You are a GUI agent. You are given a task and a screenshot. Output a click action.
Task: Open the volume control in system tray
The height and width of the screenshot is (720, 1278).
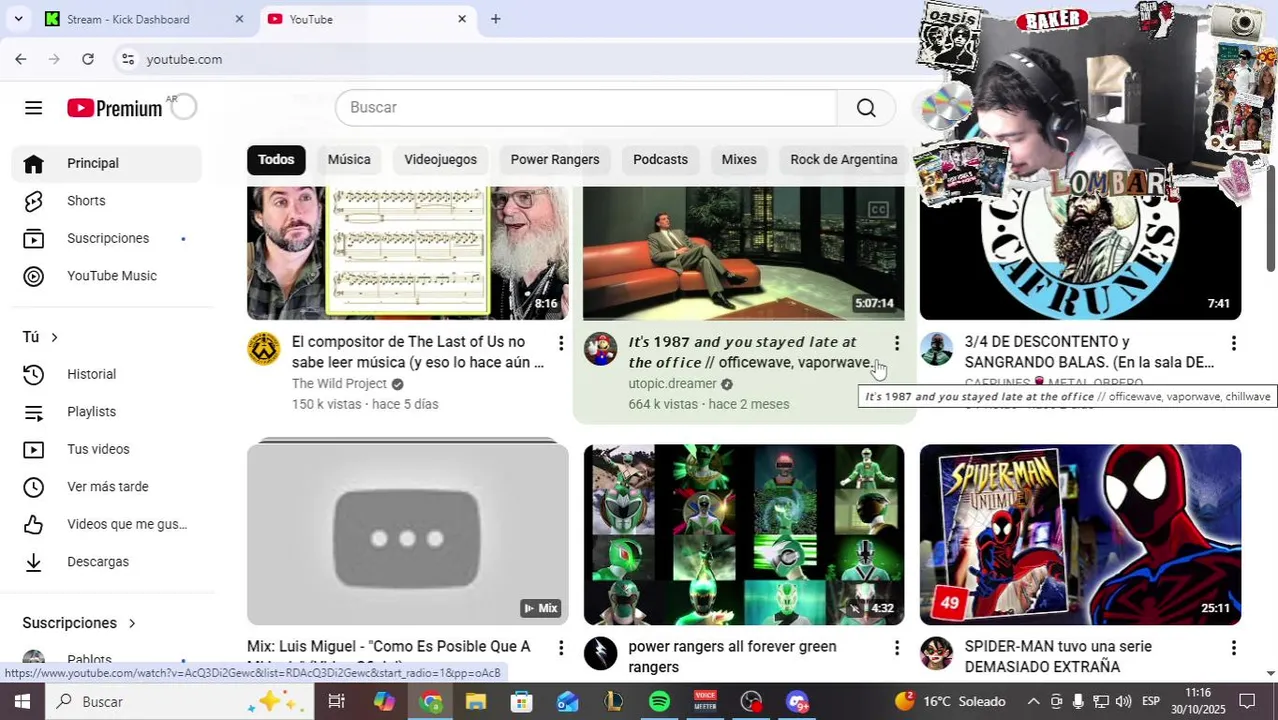[1123, 702]
